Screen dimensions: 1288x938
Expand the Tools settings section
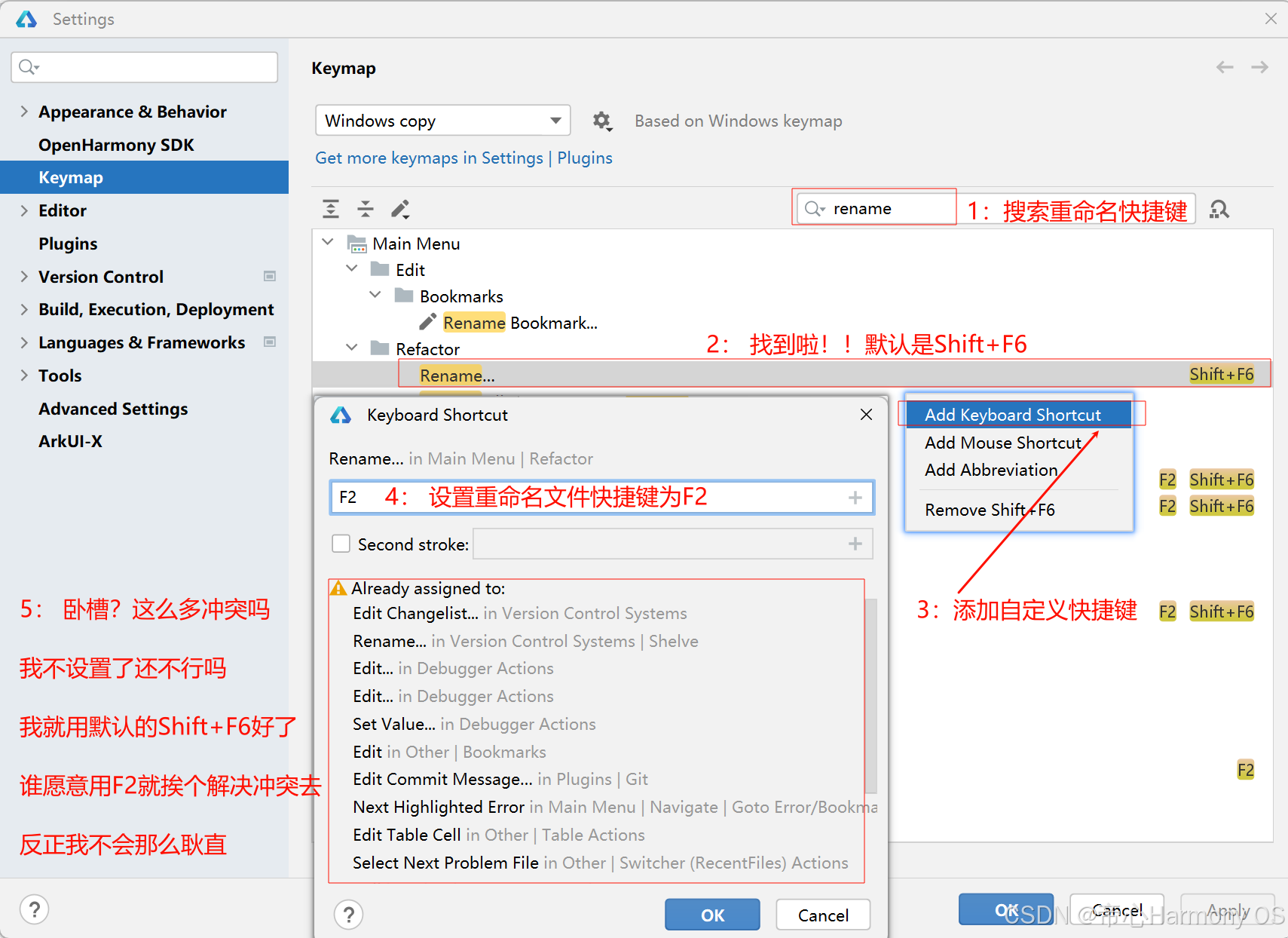24,375
